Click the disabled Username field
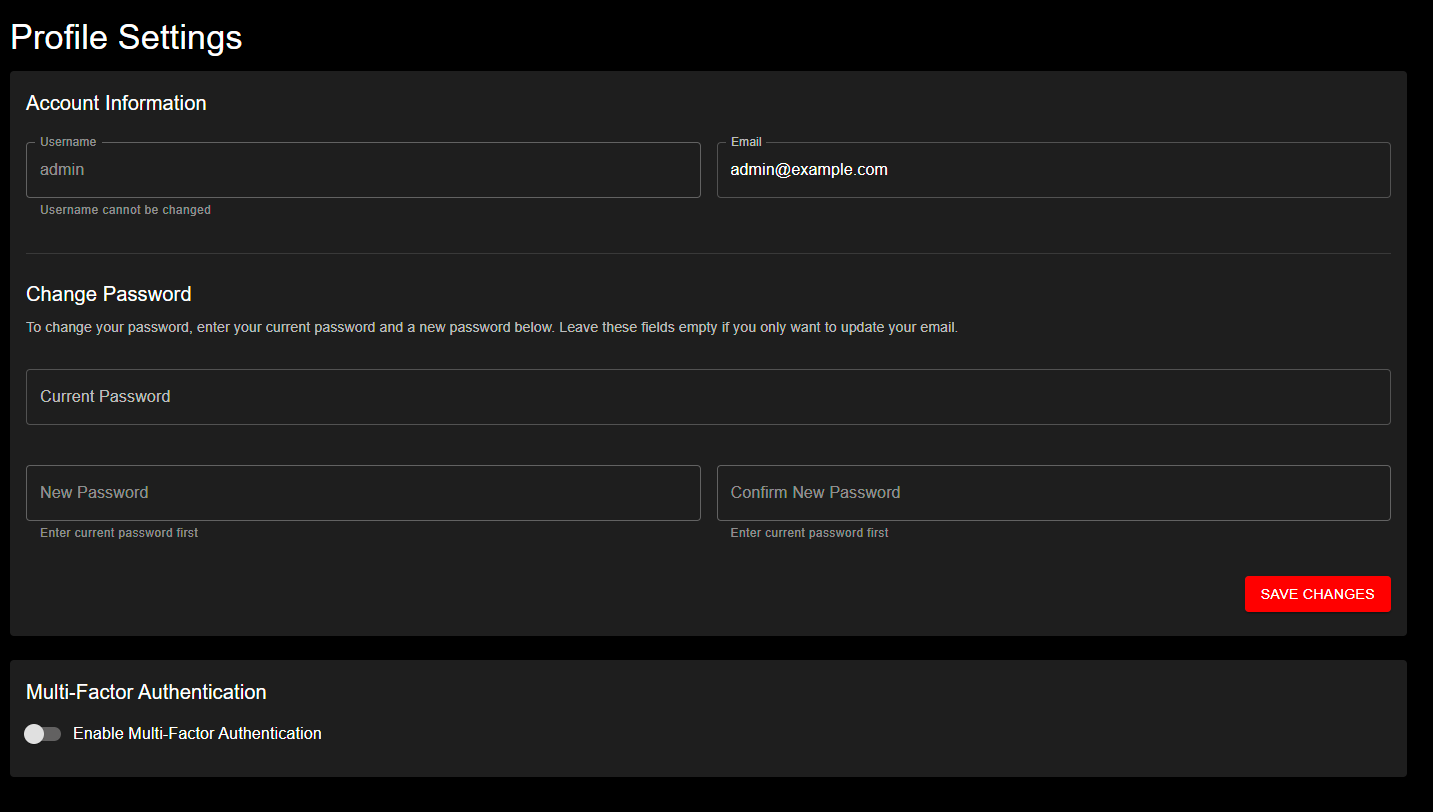The height and width of the screenshot is (812, 1433). [363, 170]
